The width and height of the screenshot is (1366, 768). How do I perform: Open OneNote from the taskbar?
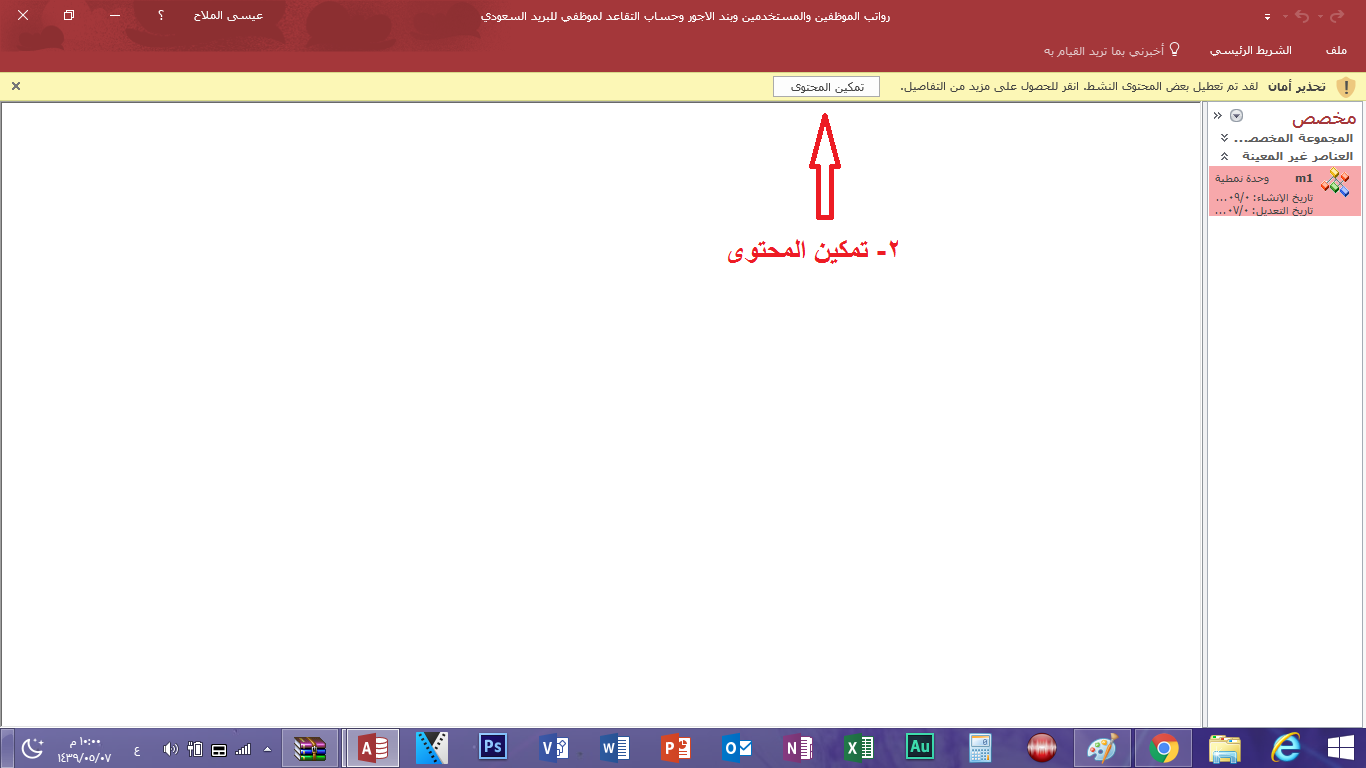click(798, 747)
